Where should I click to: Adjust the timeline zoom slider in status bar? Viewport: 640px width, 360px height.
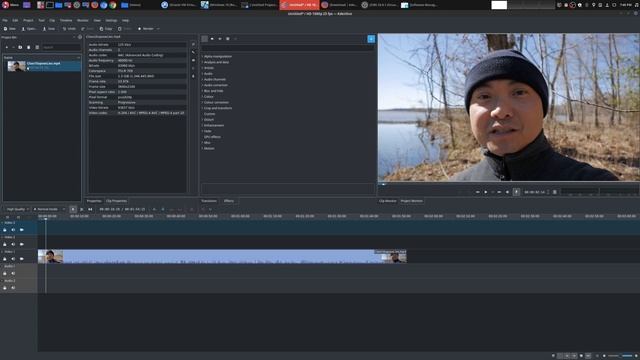[620, 356]
